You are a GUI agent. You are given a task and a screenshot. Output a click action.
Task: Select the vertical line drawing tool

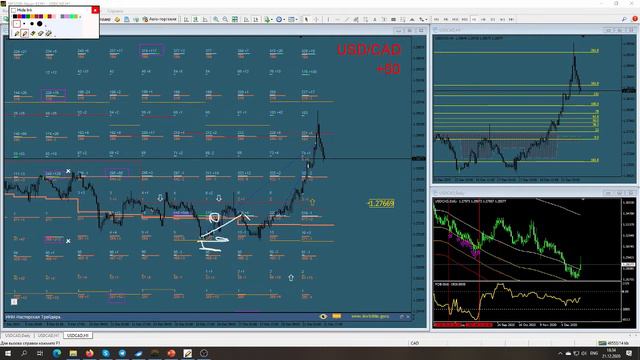tap(328, 19)
